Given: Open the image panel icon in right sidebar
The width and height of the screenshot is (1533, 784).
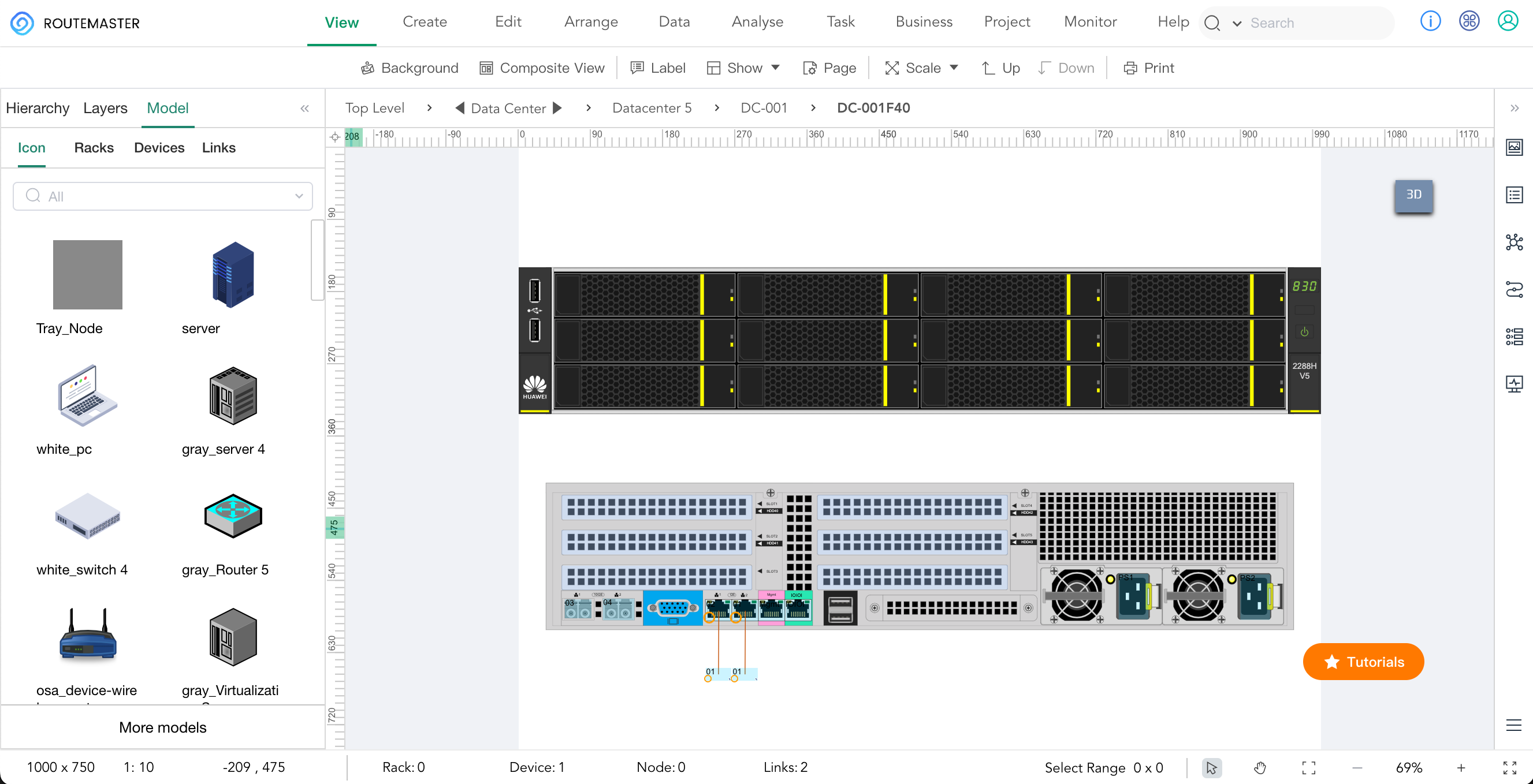Looking at the screenshot, I should click(1514, 147).
